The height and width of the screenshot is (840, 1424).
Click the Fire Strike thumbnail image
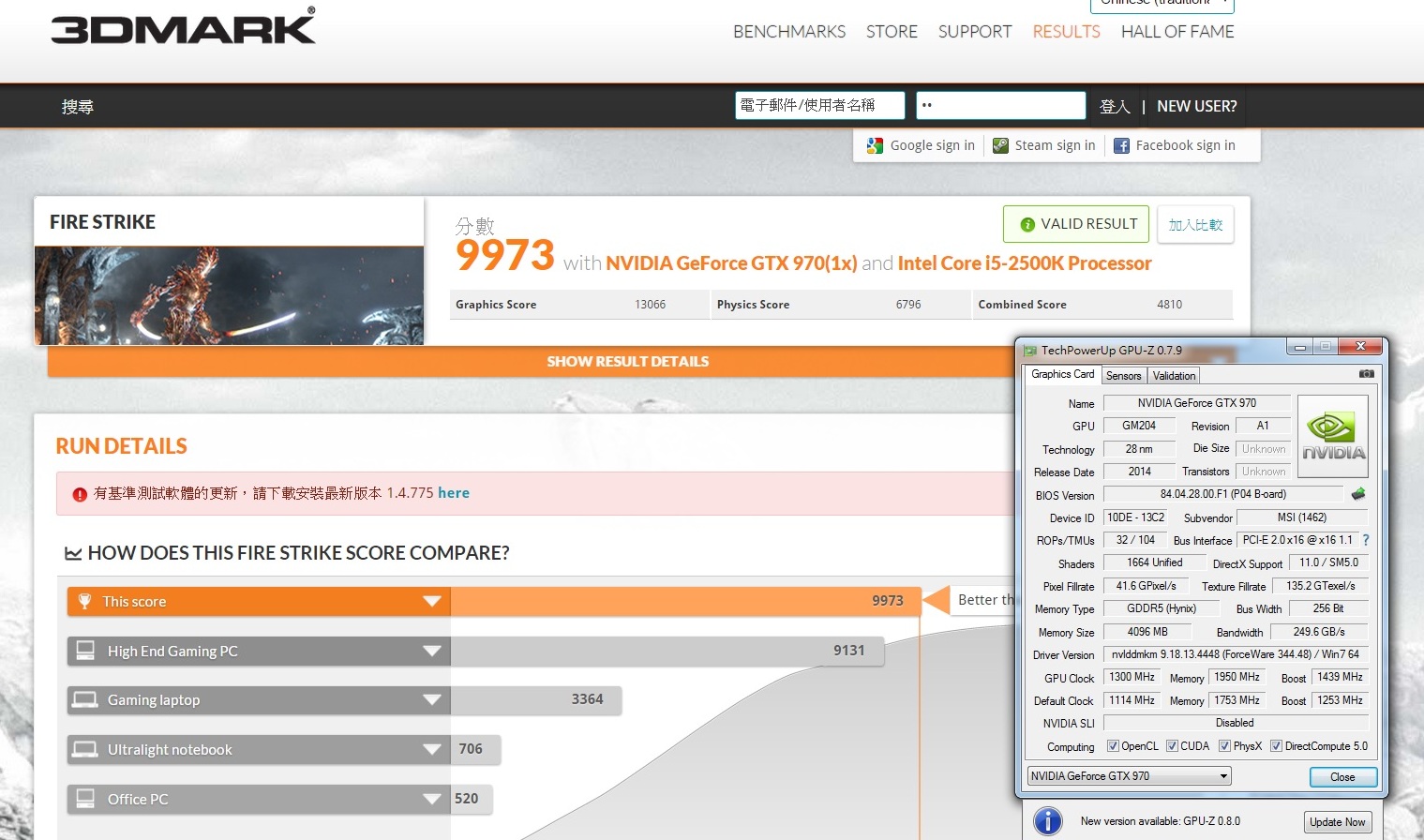(x=229, y=295)
